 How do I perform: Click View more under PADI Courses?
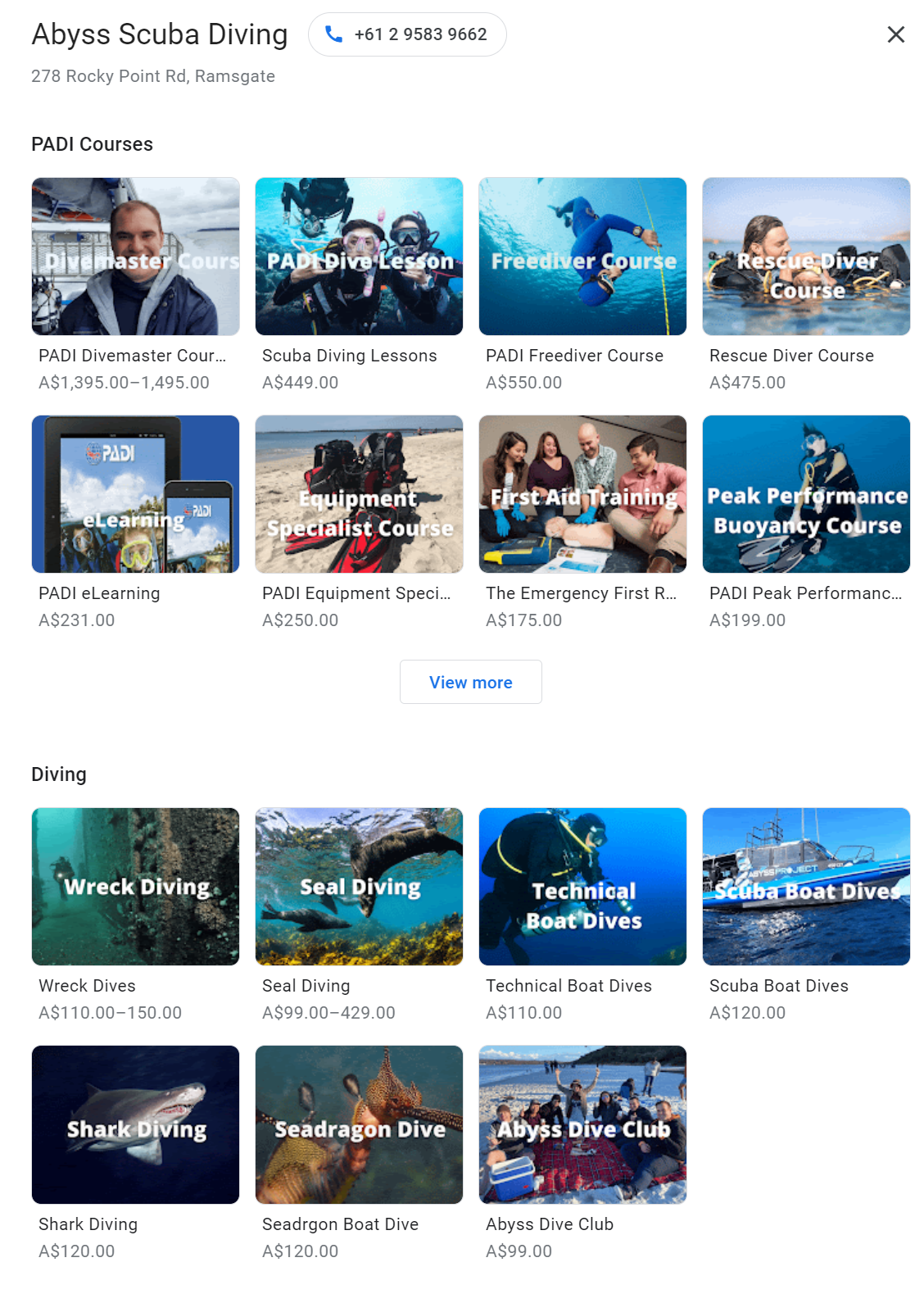(x=470, y=682)
